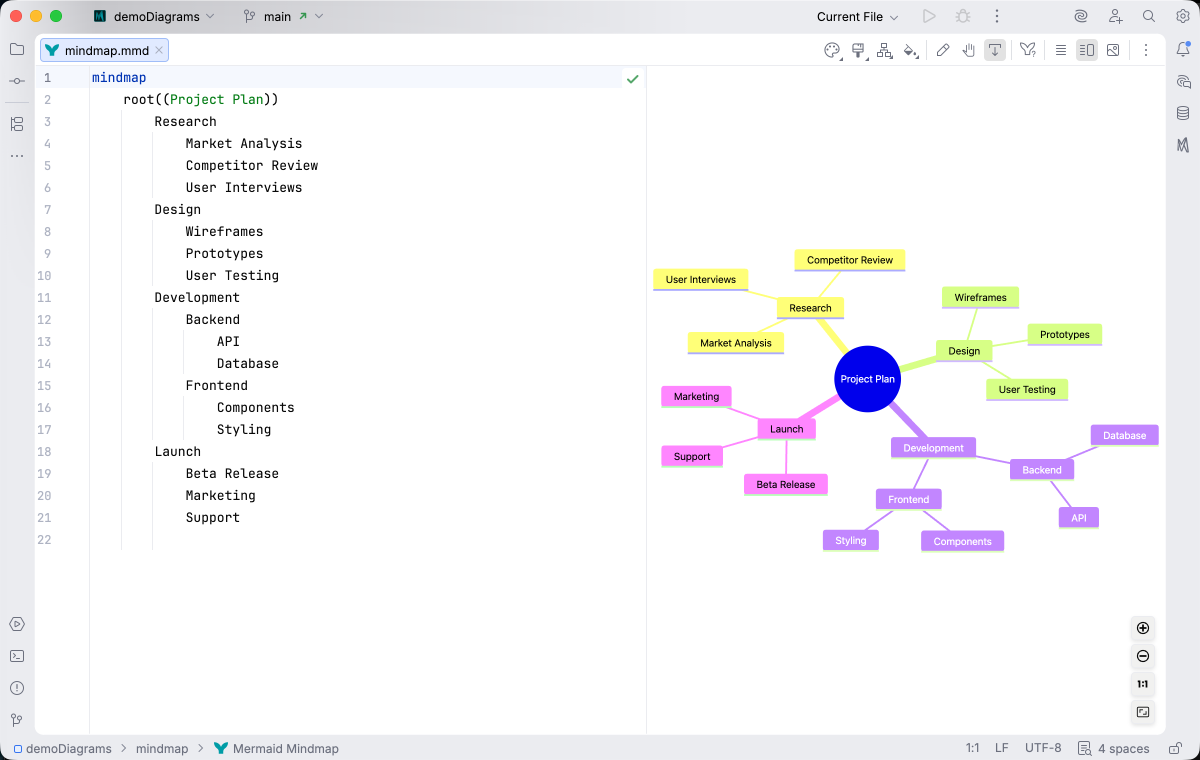Switch to preview-only view
This screenshot has width=1200, height=760.
1113,50
